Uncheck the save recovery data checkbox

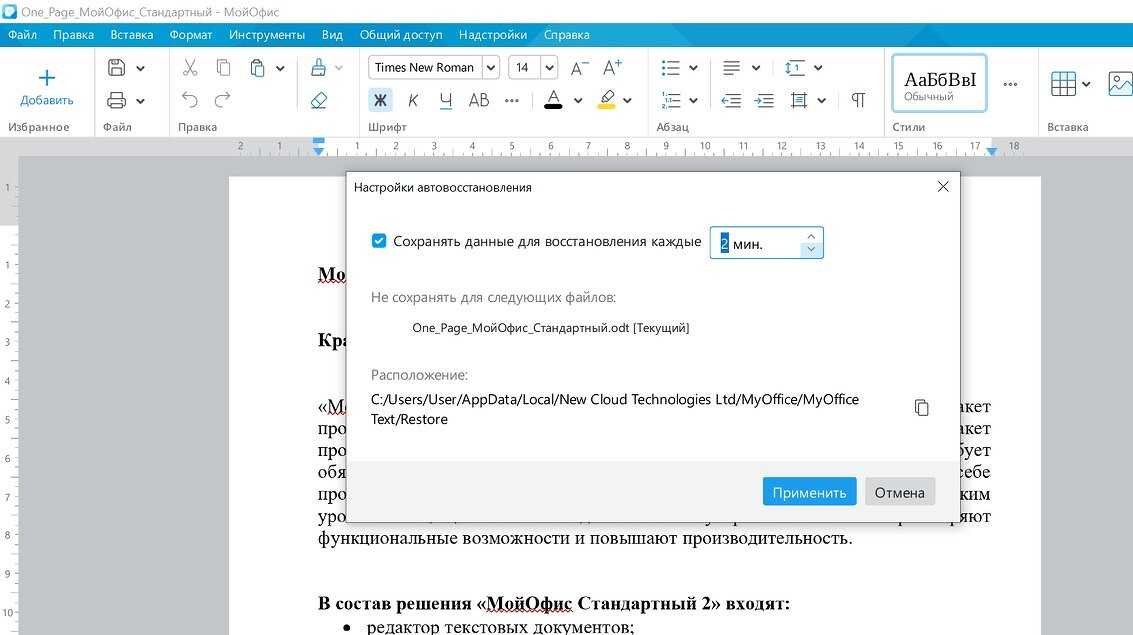click(x=379, y=241)
